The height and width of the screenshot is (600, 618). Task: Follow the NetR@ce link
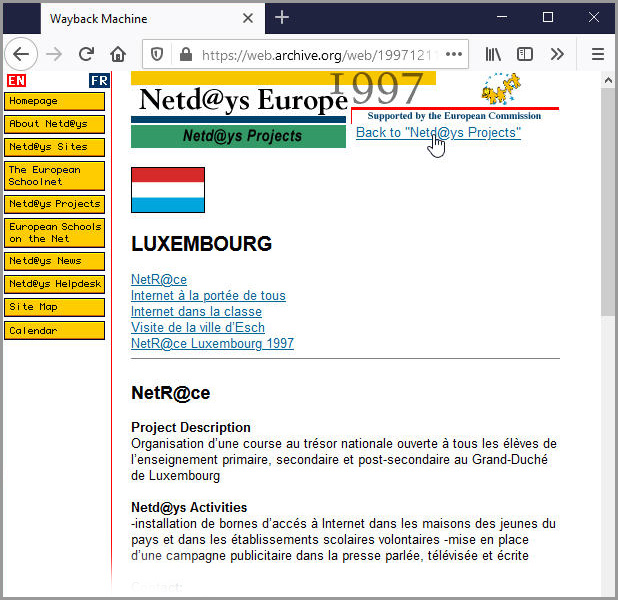coord(159,280)
